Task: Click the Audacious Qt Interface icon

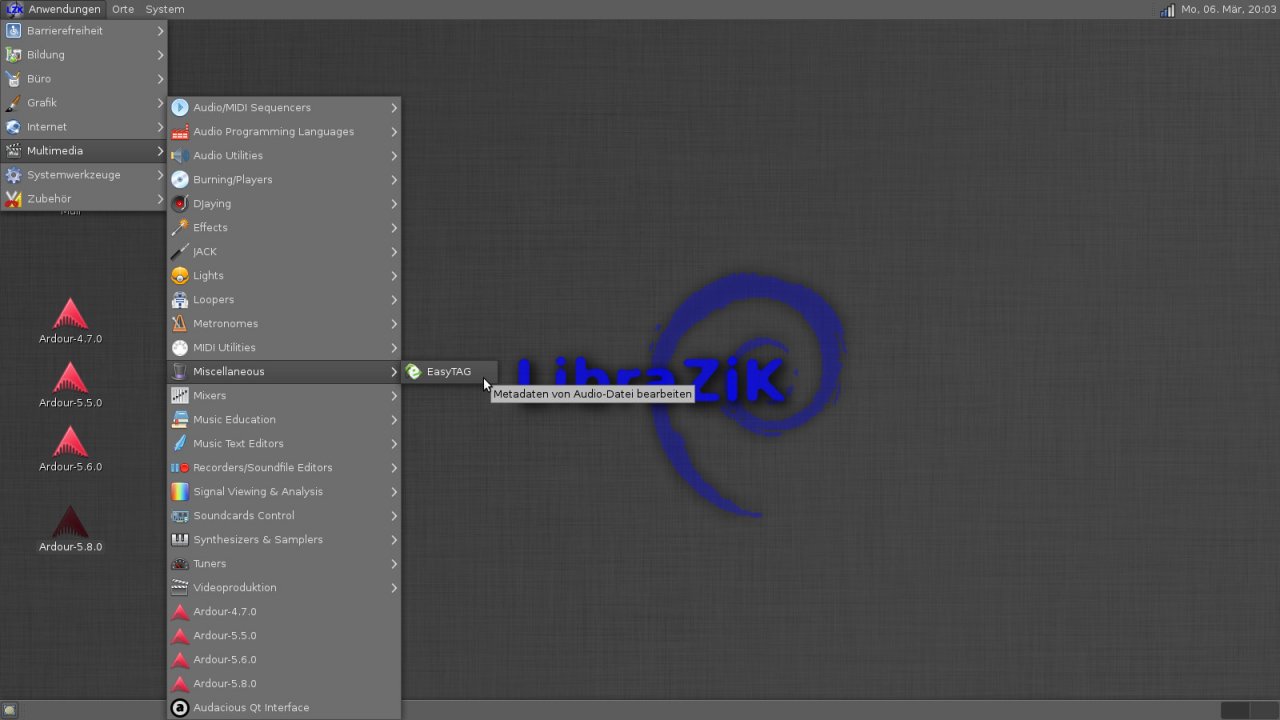Action: click(x=180, y=707)
